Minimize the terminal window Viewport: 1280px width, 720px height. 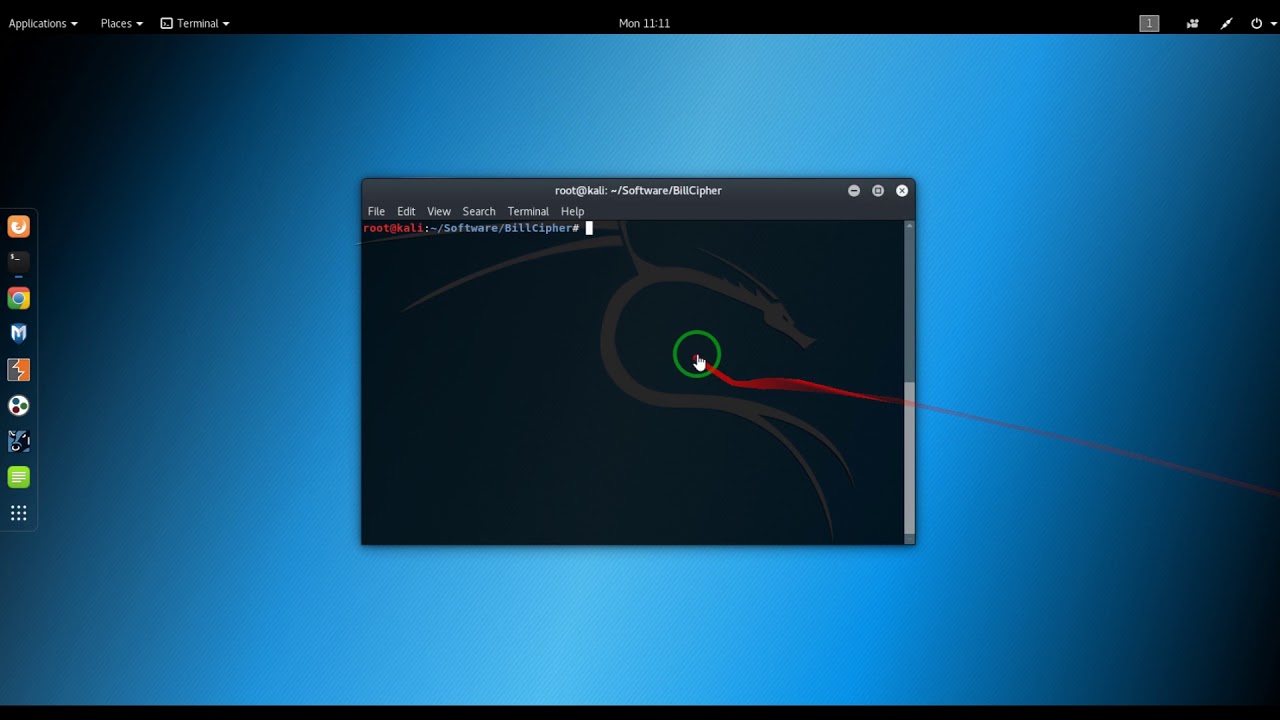(x=854, y=190)
